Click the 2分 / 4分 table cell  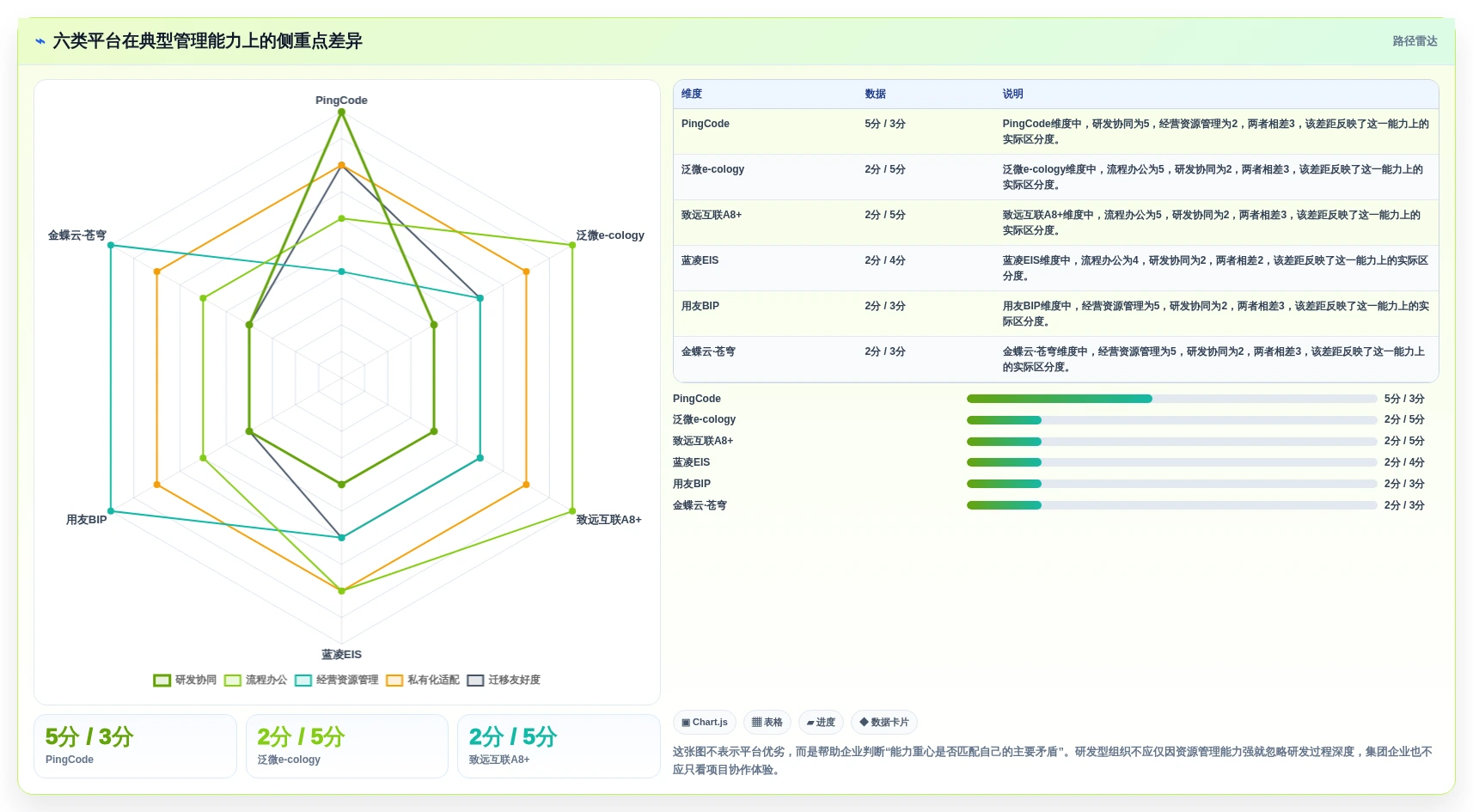click(x=885, y=260)
